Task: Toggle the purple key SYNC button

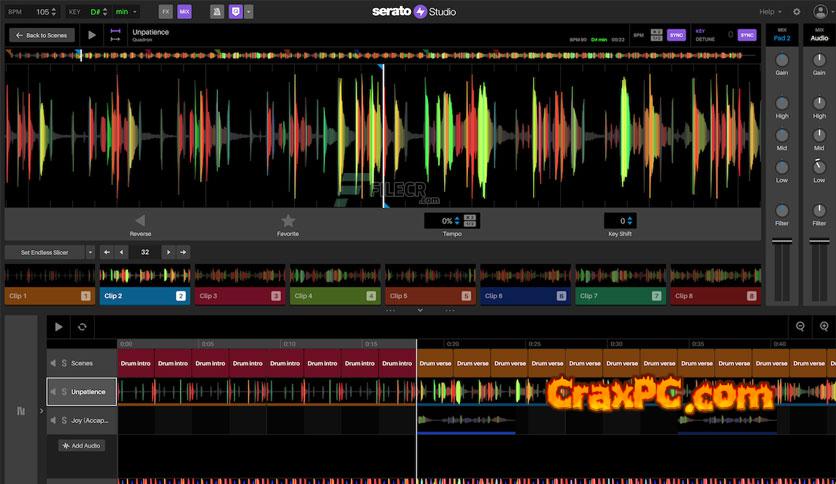Action: coord(747,35)
